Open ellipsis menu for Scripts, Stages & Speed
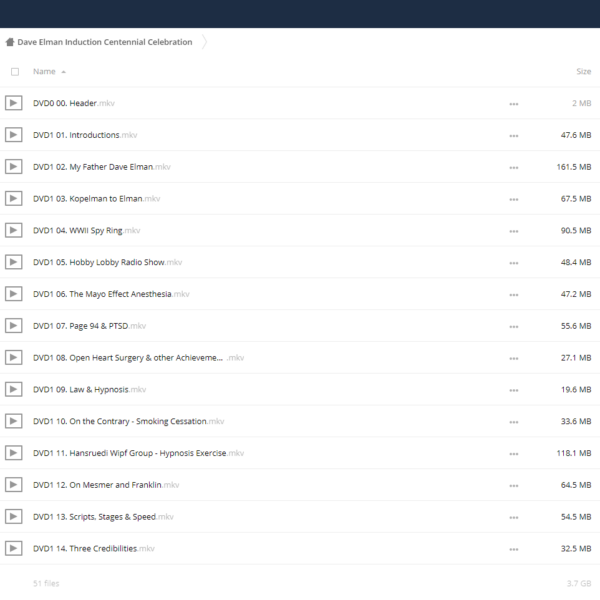Screen dimensions: 600x600 click(x=514, y=517)
